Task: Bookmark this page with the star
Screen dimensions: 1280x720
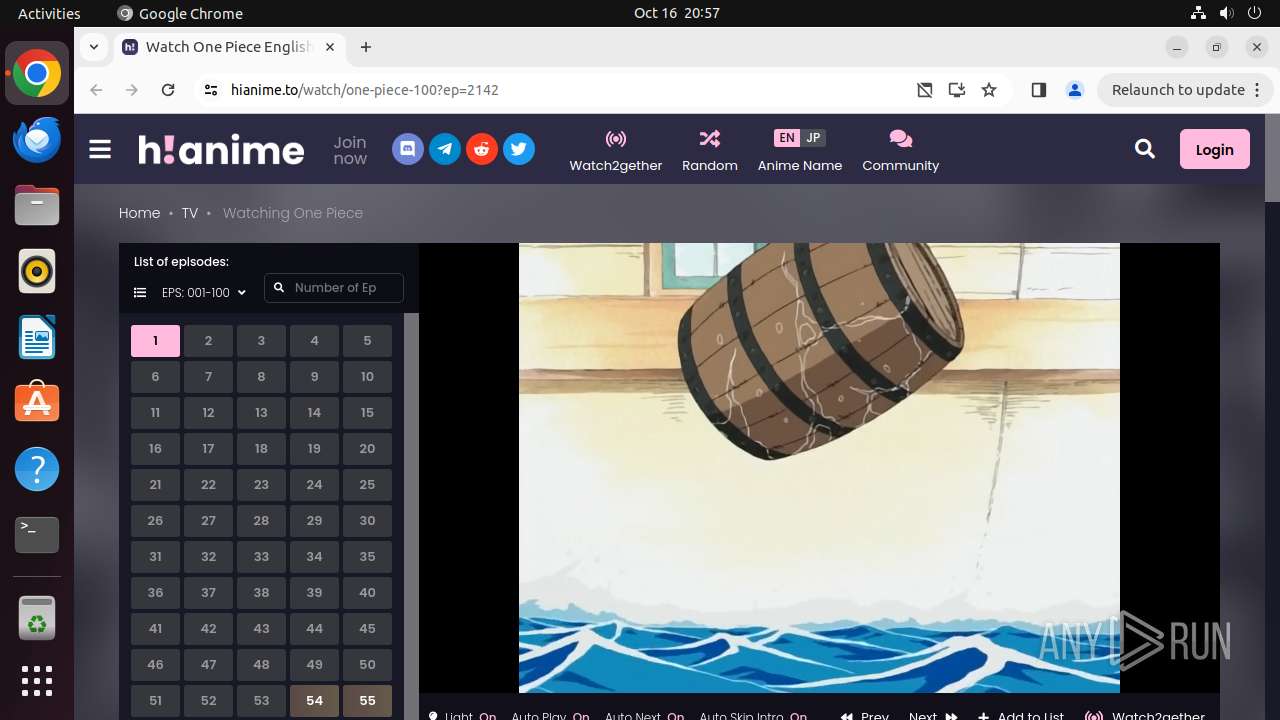Action: point(989,90)
